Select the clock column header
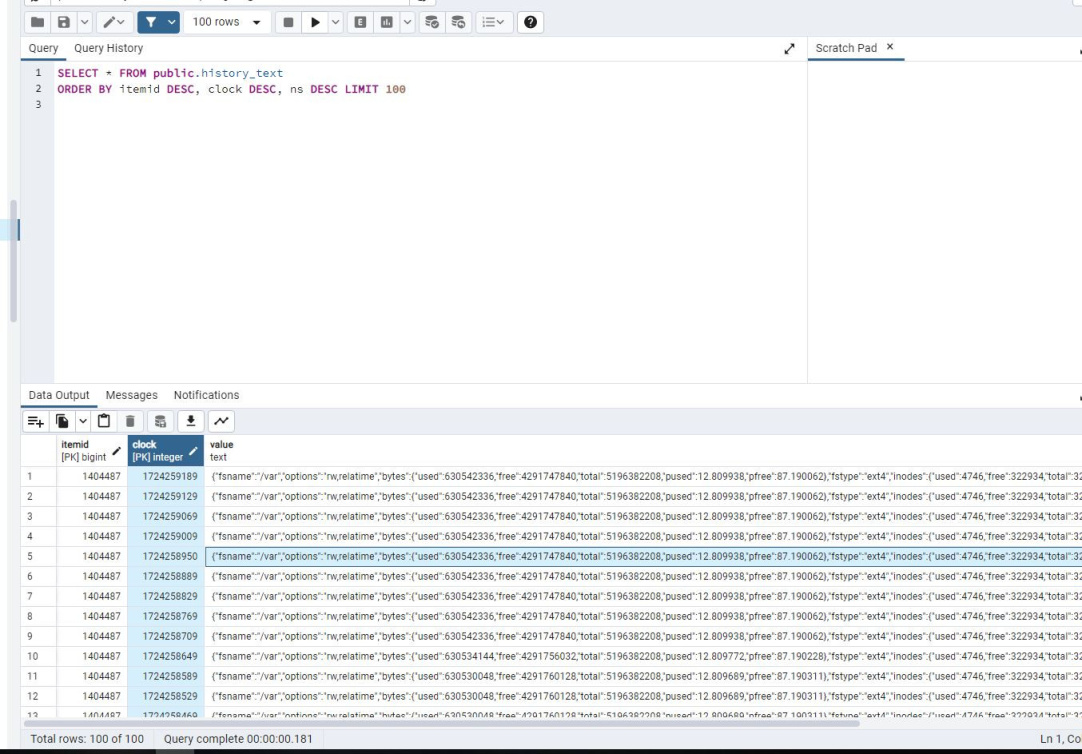Screen dimensions: 1082x754 click(157, 450)
